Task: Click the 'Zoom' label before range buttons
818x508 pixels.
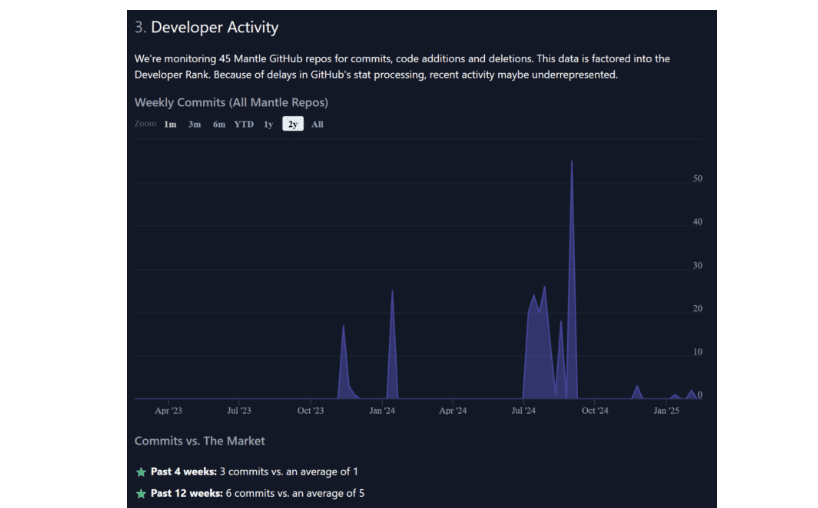Action: tap(146, 124)
